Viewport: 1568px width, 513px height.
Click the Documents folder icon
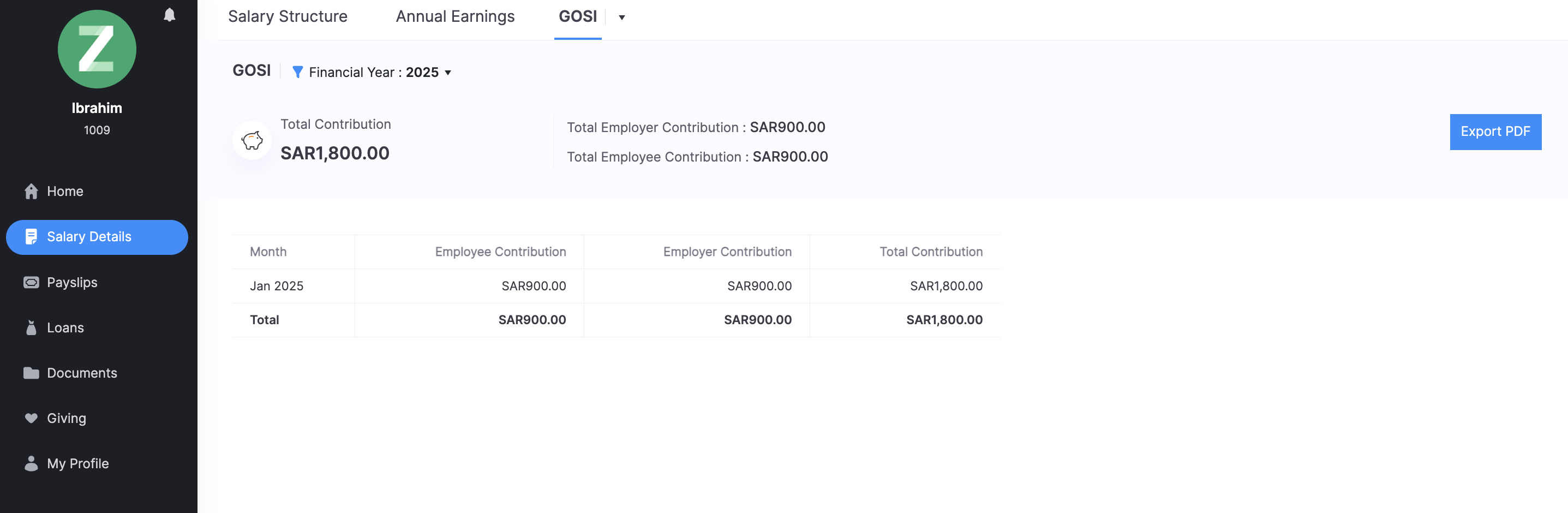(x=31, y=373)
